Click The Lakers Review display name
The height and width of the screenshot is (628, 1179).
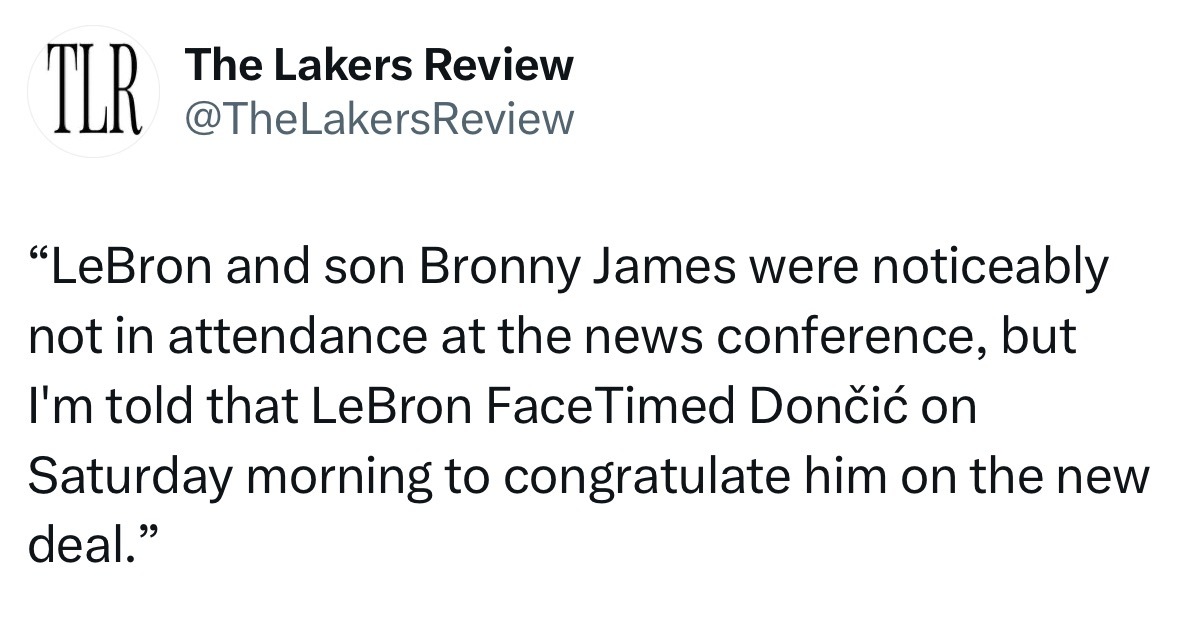[x=380, y=65]
